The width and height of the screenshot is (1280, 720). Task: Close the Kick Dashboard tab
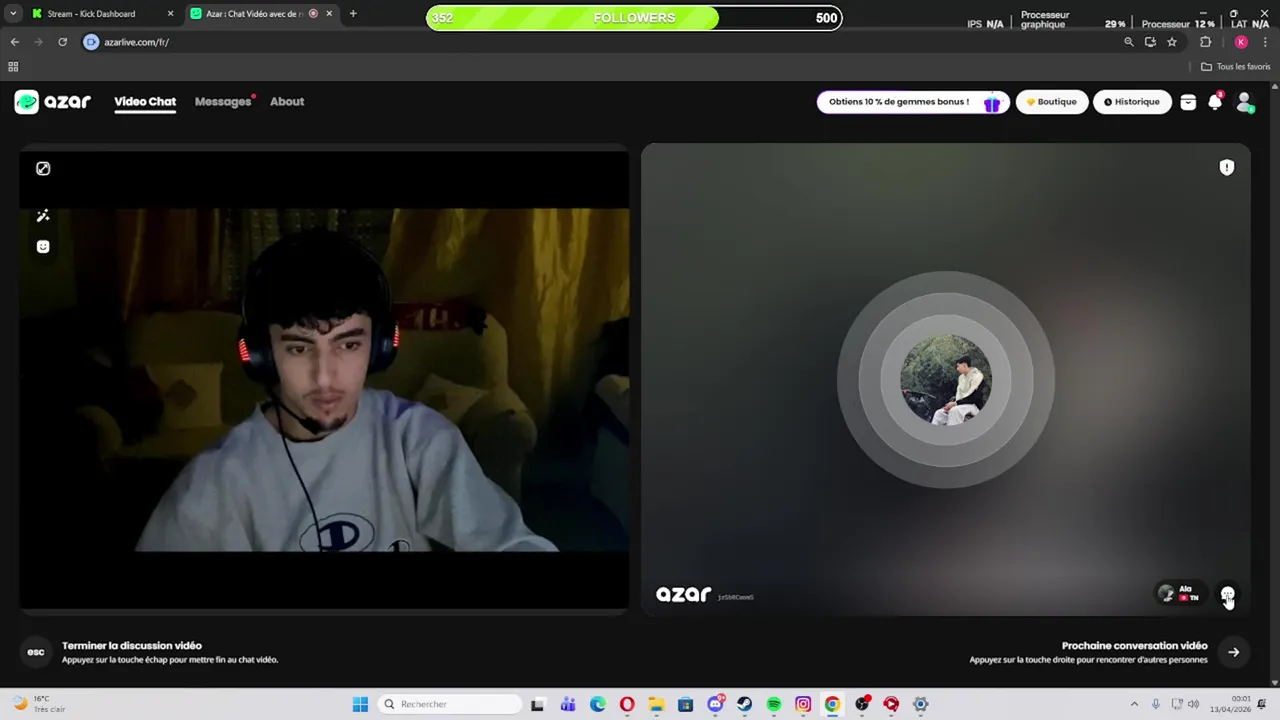tap(170, 14)
